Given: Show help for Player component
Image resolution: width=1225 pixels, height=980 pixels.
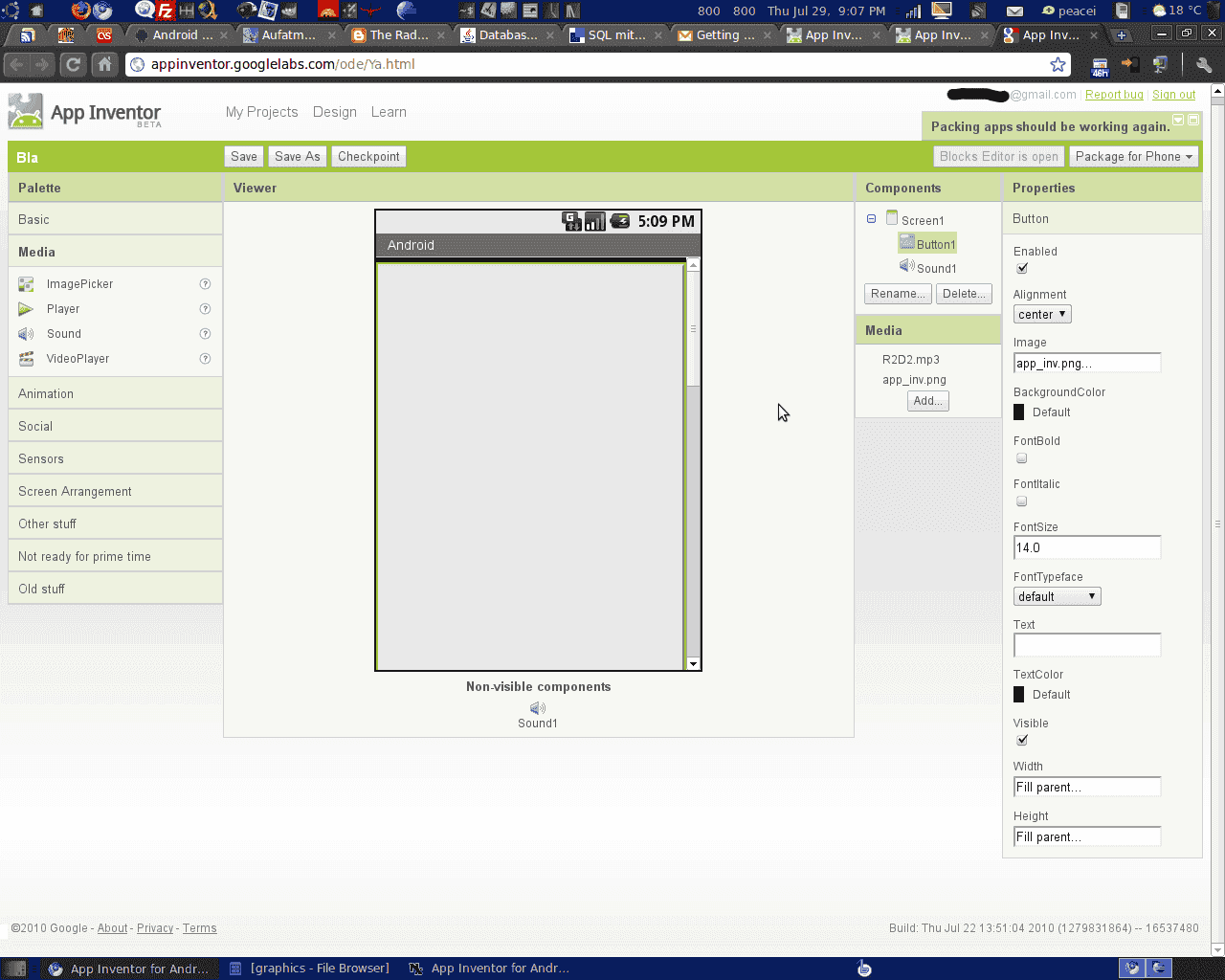Looking at the screenshot, I should click(x=205, y=309).
